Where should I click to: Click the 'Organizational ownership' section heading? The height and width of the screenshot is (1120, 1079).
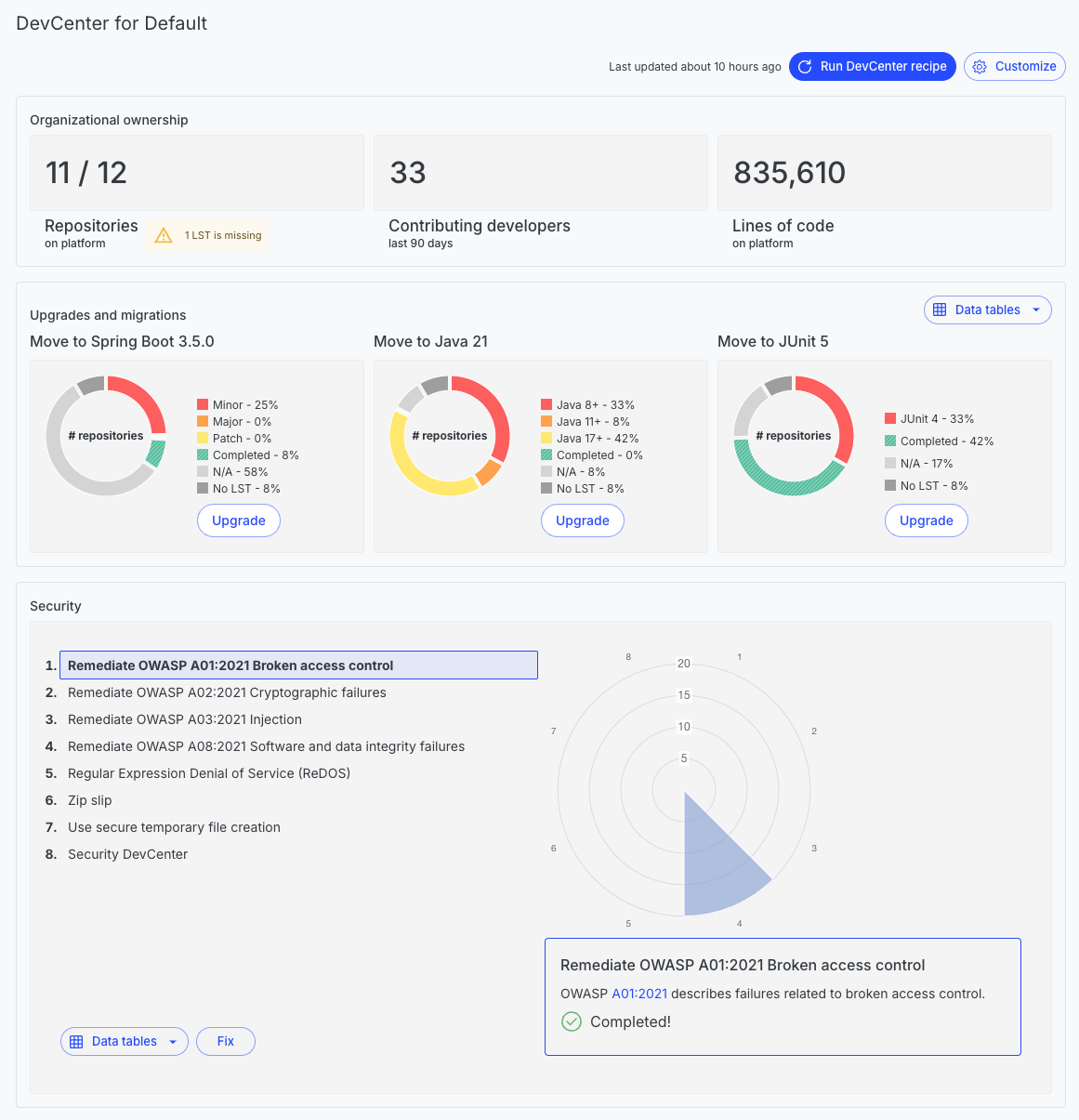(x=109, y=120)
